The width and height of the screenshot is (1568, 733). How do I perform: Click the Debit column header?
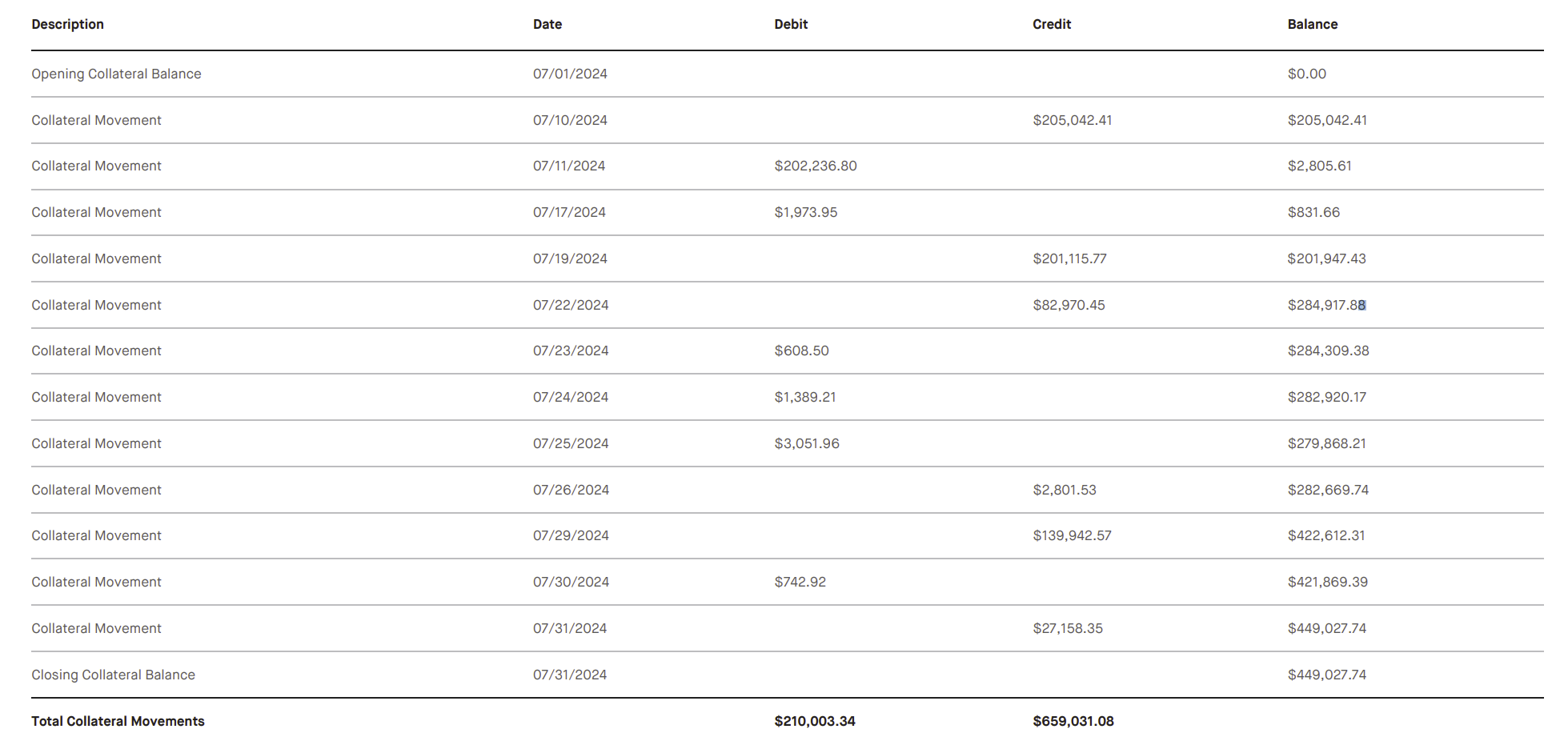pos(791,24)
